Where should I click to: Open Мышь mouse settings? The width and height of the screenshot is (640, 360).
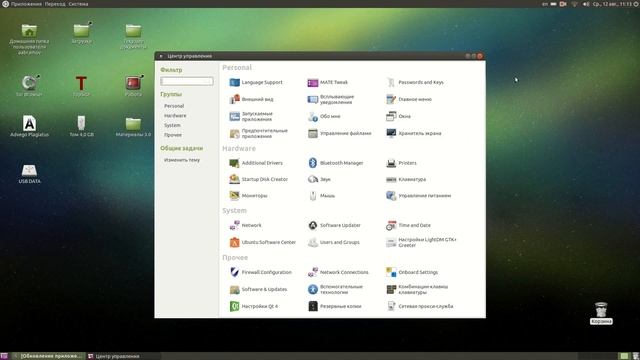(321, 196)
